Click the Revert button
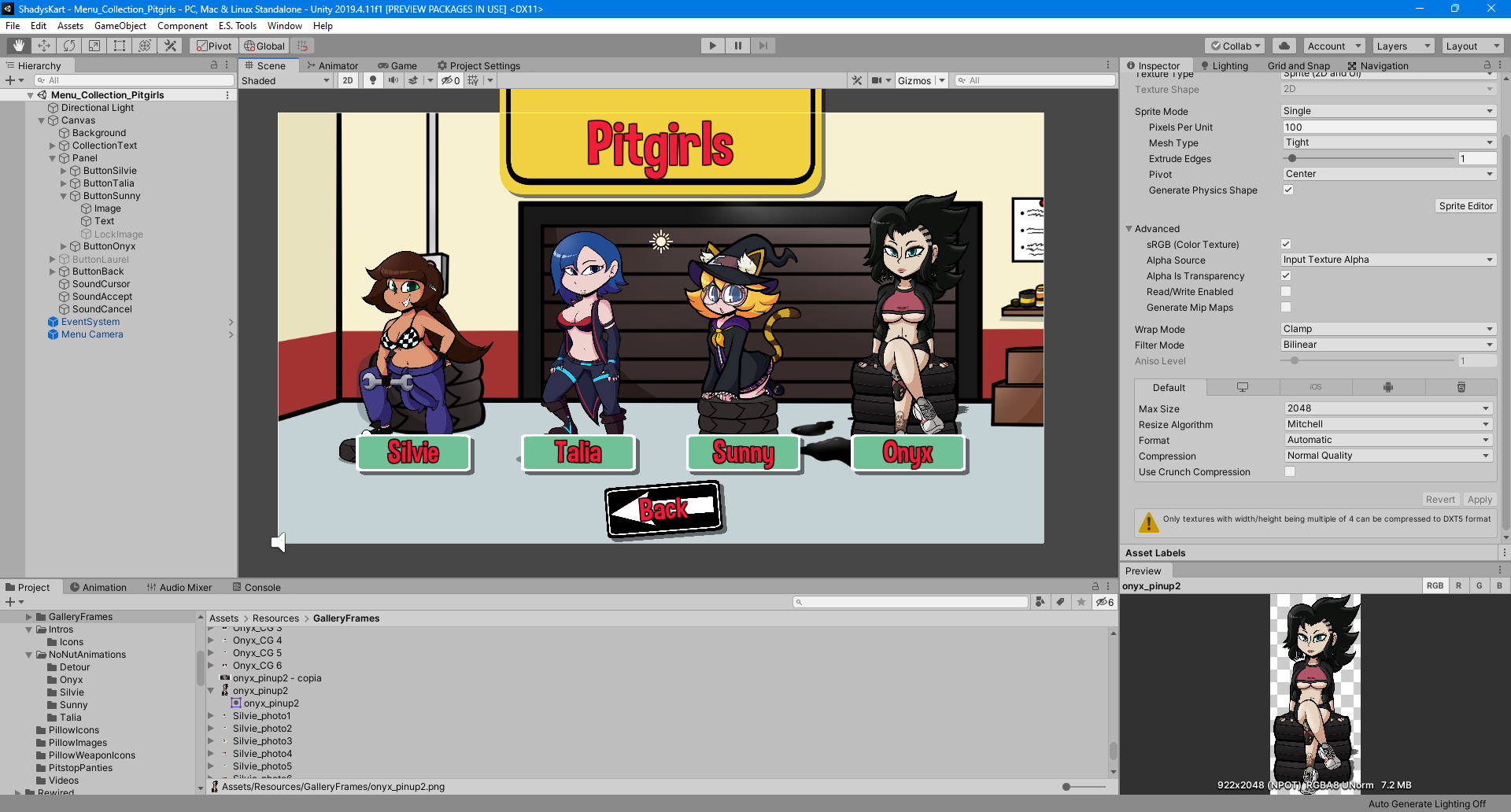This screenshot has height=812, width=1511. (x=1440, y=500)
